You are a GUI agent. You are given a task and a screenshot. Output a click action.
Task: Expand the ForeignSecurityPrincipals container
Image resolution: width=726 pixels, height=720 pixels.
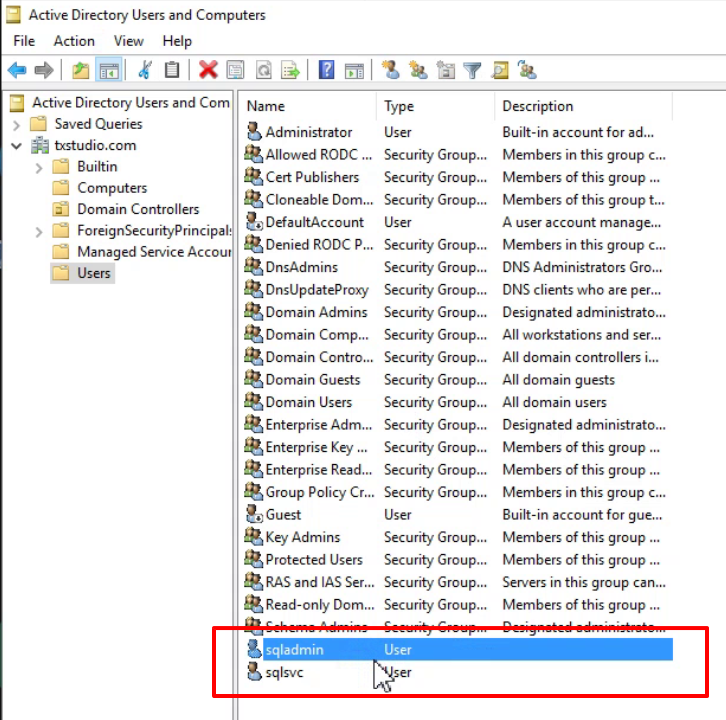click(x=39, y=232)
